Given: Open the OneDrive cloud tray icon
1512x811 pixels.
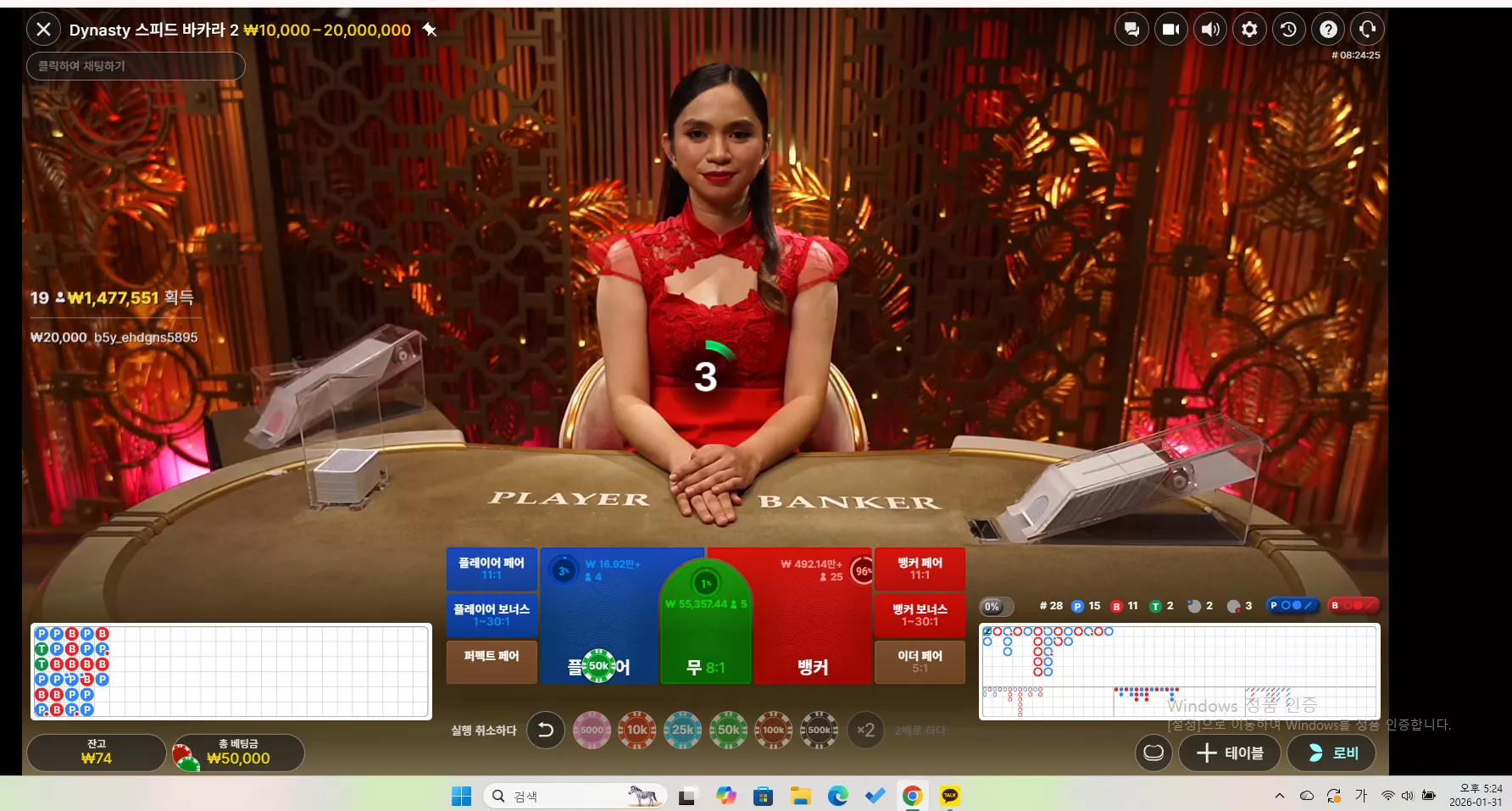Looking at the screenshot, I should click(x=1307, y=796).
